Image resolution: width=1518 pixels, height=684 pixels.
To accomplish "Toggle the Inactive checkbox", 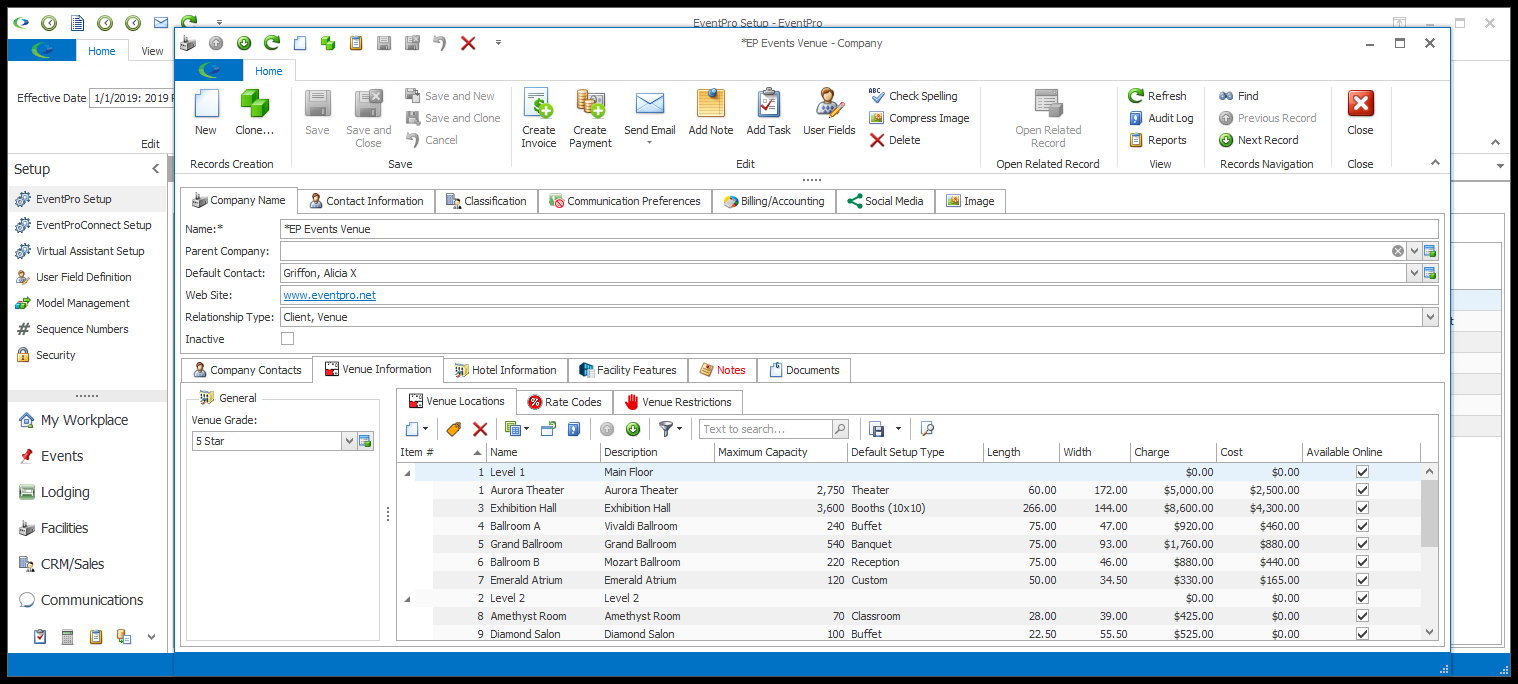I will pos(288,339).
